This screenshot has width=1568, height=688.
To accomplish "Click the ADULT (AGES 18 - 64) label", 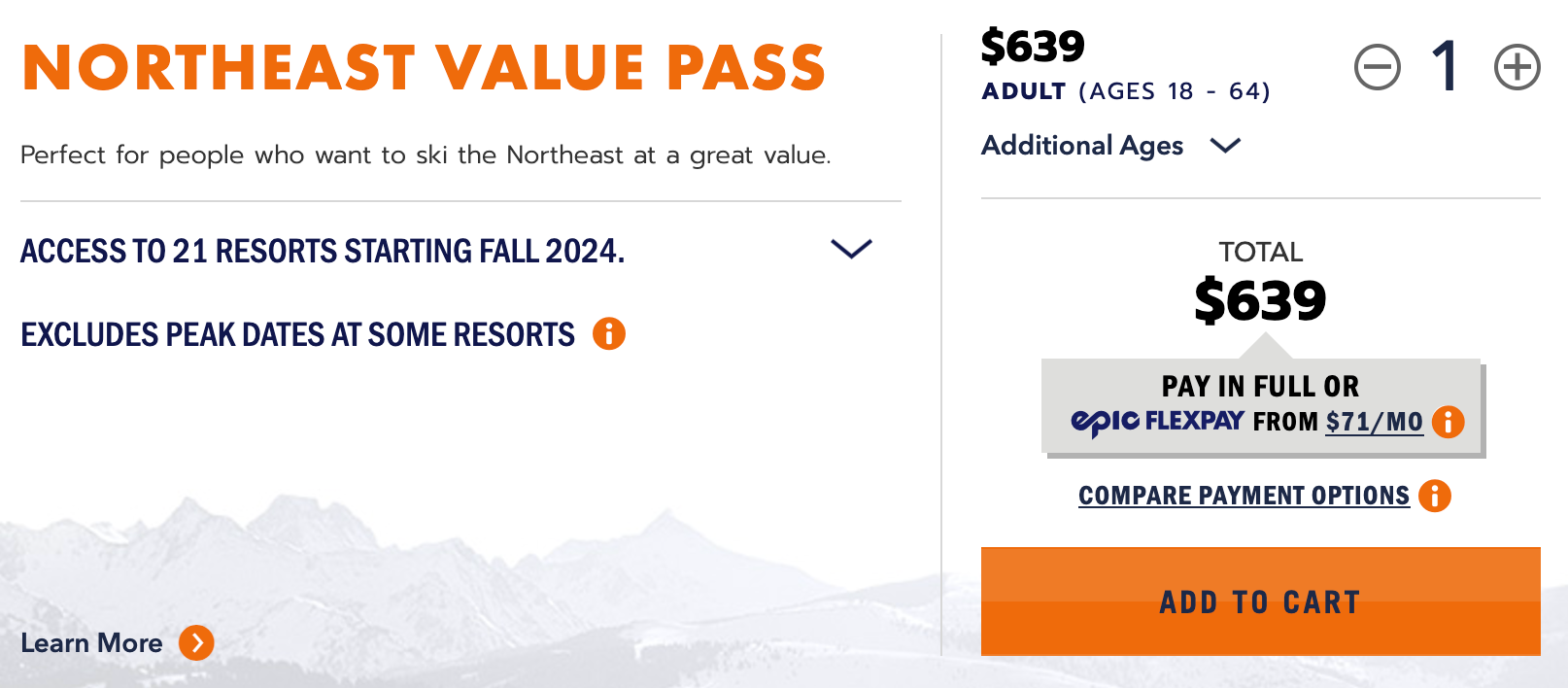I will pos(1125,91).
